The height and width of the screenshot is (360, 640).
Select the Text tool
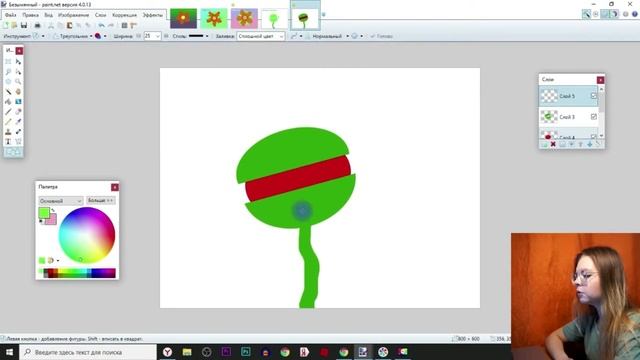click(x=8, y=142)
